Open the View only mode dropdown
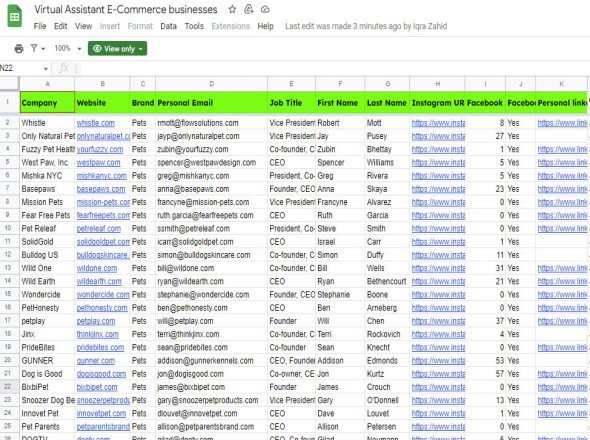Screen dimensions: 590x440 [x=117, y=49]
